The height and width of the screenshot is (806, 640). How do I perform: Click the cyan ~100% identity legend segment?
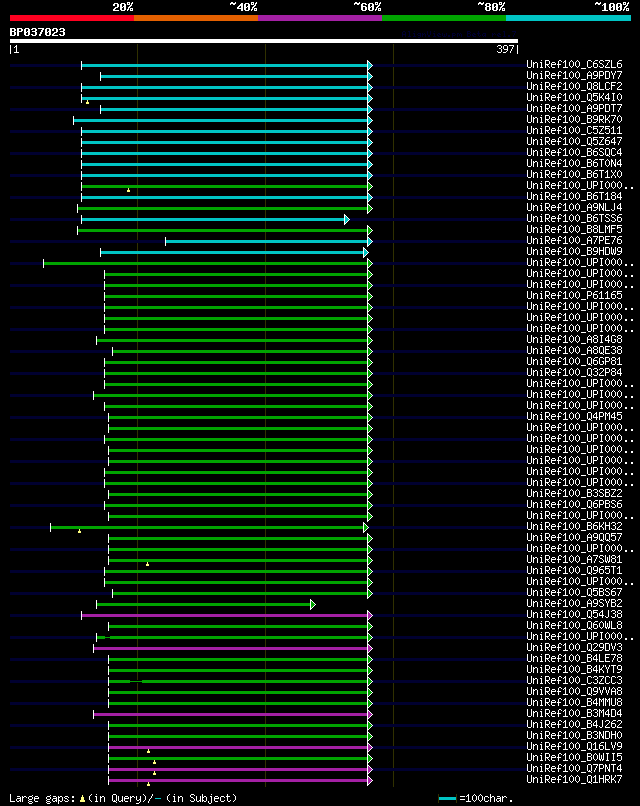[568, 18]
